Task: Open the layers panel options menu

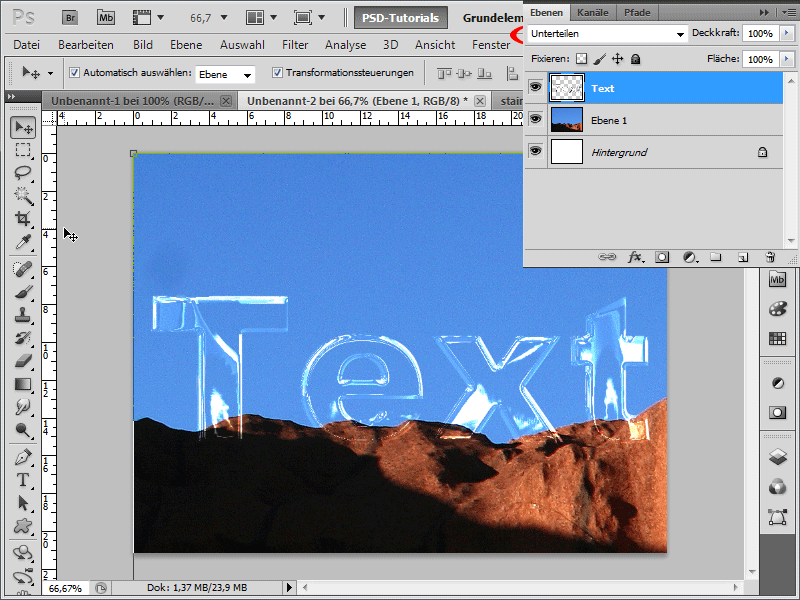Action: point(789,13)
